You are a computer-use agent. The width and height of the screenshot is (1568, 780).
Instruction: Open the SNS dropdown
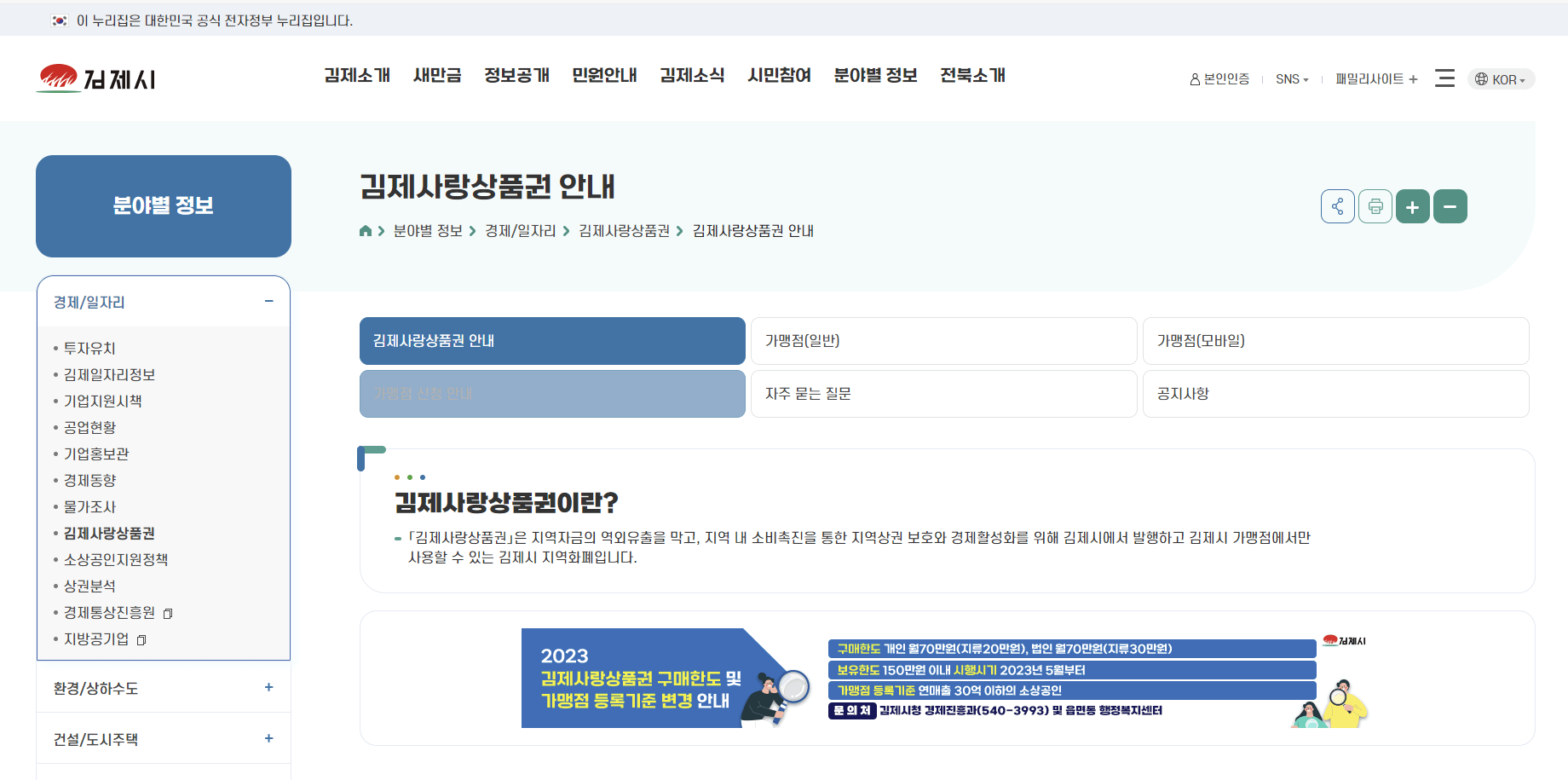[x=1292, y=78]
